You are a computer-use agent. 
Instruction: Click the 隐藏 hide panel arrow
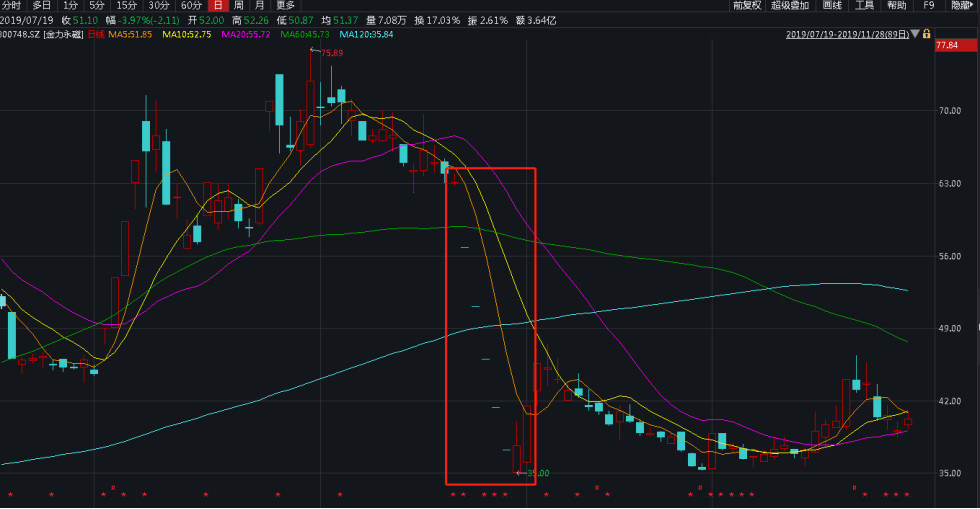pyautogui.click(x=961, y=6)
